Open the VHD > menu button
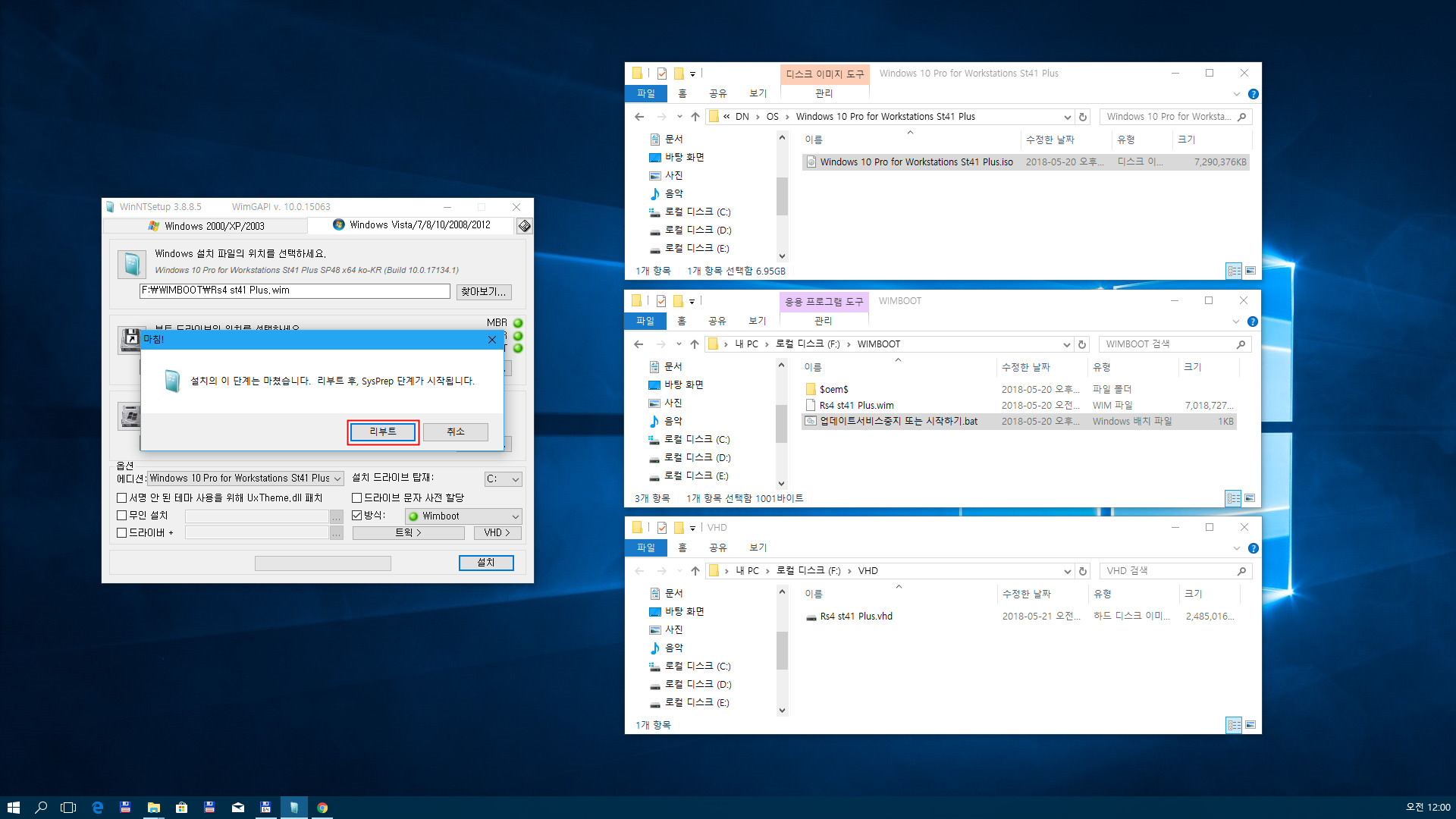This screenshot has height=819, width=1456. tap(497, 533)
